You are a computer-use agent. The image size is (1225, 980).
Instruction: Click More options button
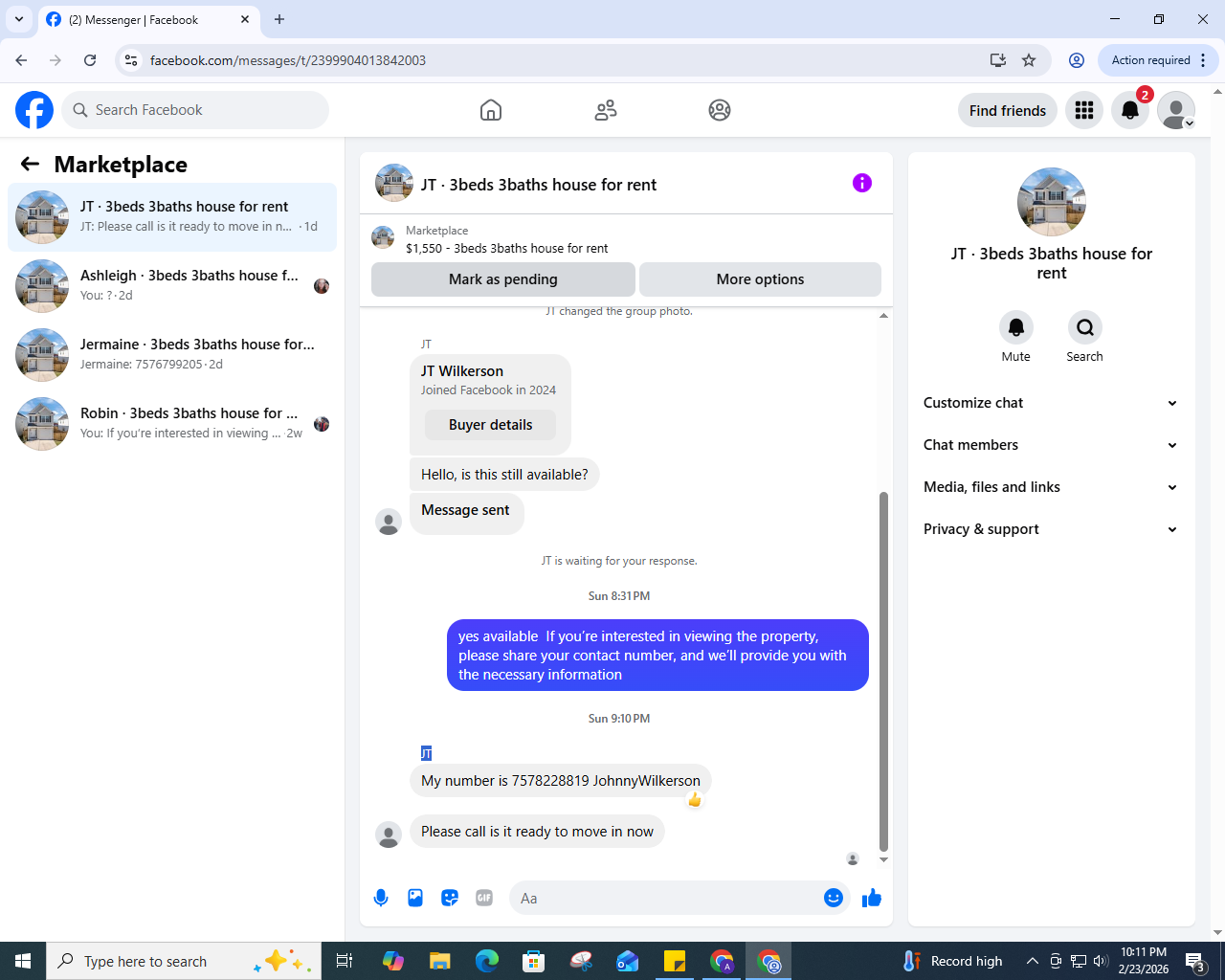pos(760,279)
